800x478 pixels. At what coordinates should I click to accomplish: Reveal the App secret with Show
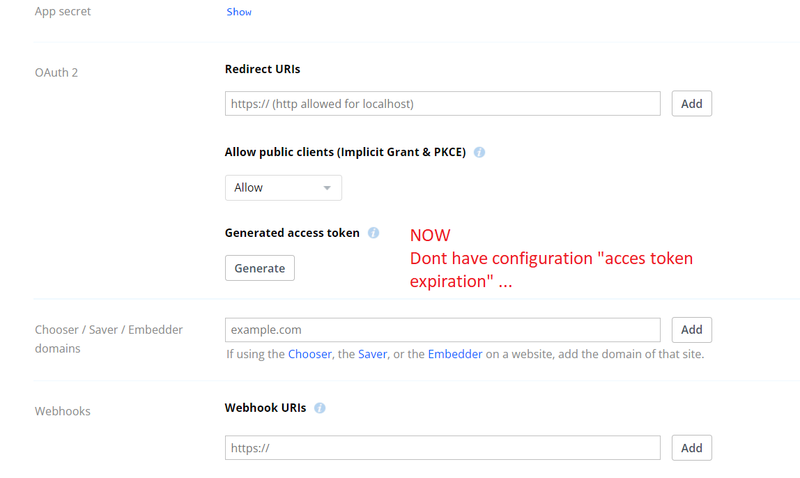coord(239,12)
